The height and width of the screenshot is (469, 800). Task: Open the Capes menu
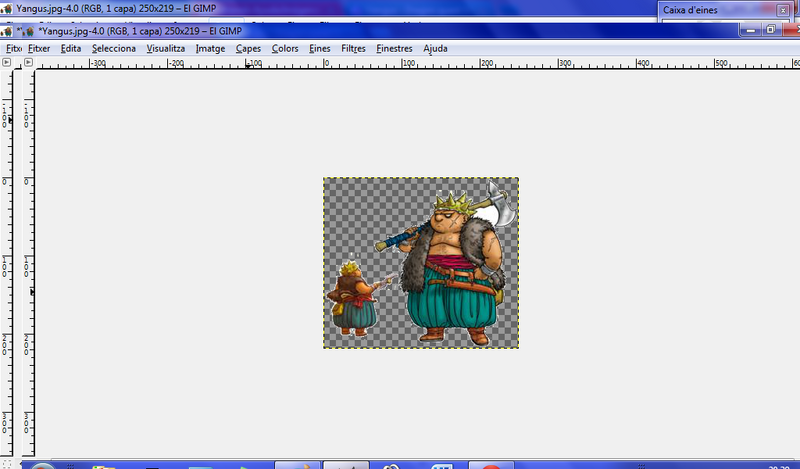(248, 48)
